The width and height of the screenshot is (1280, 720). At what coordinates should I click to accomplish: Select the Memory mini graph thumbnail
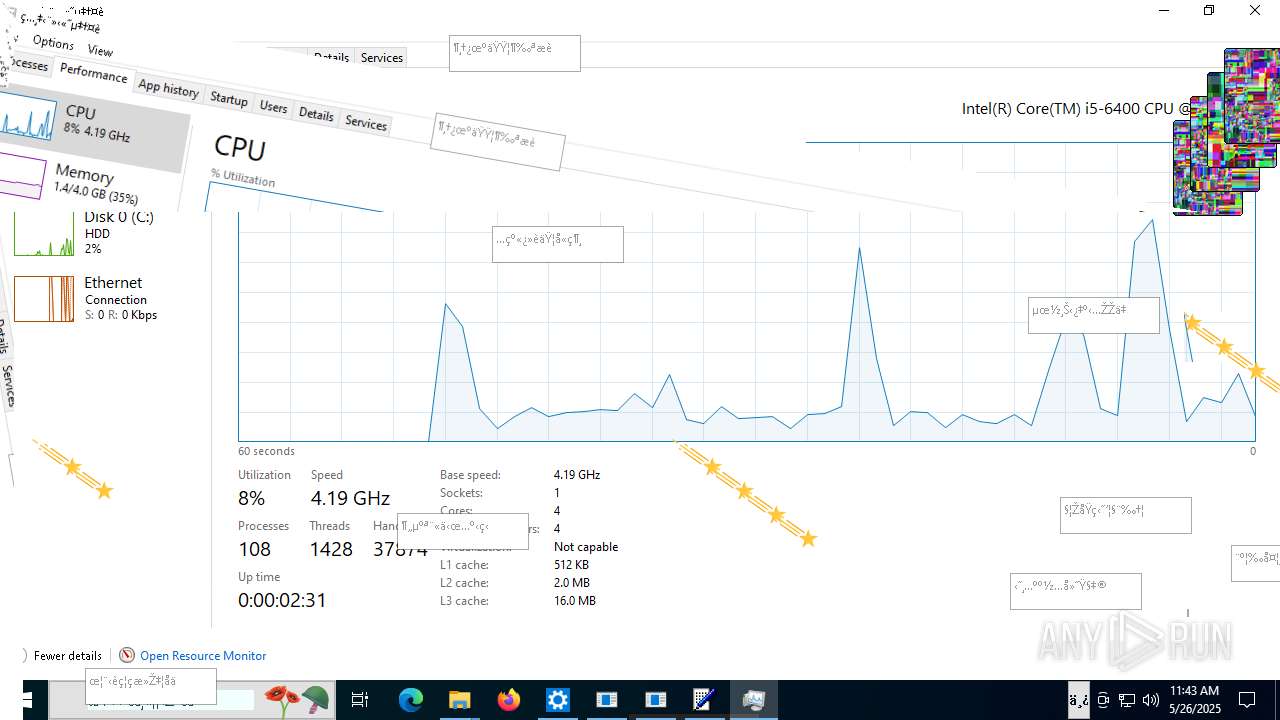click(x=22, y=177)
